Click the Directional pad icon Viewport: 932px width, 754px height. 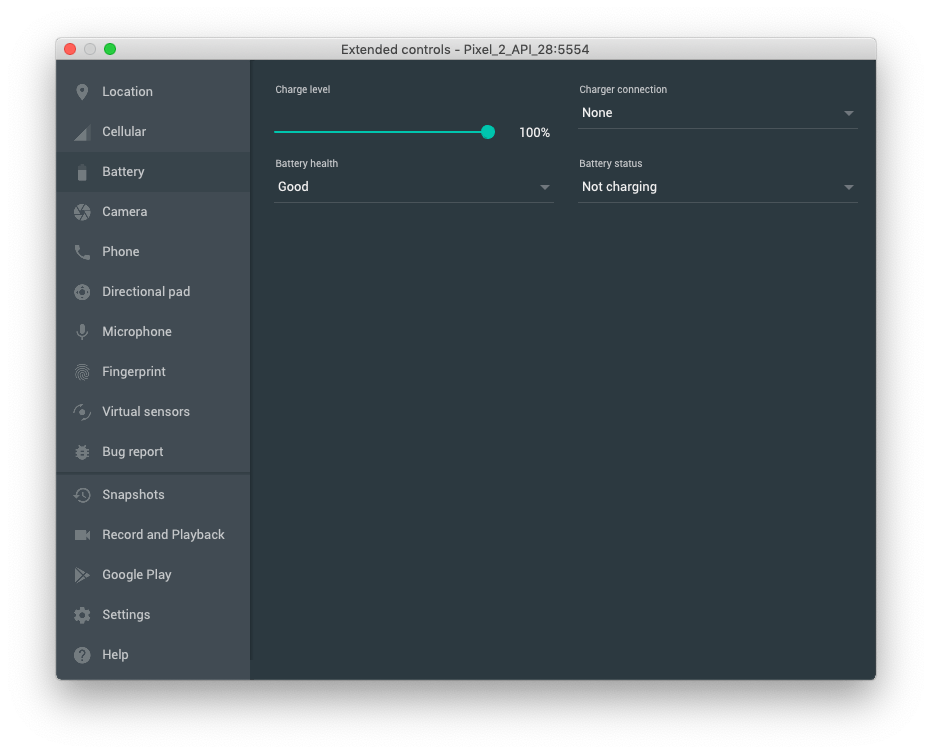[x=82, y=292]
